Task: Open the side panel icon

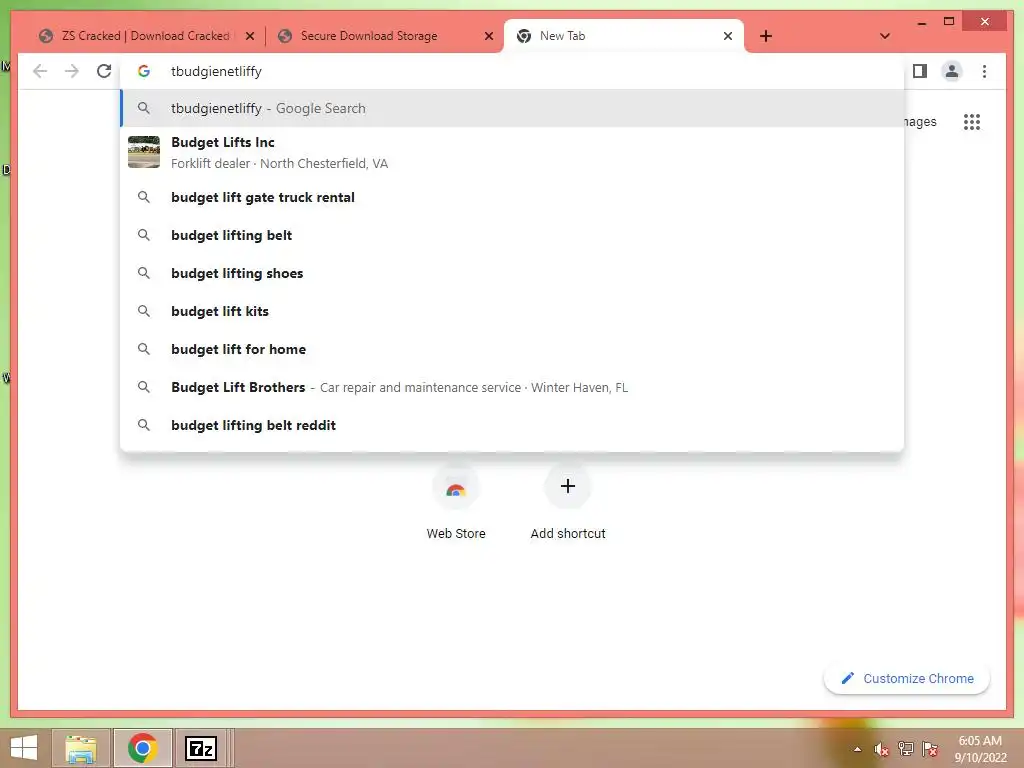Action: 920,71
